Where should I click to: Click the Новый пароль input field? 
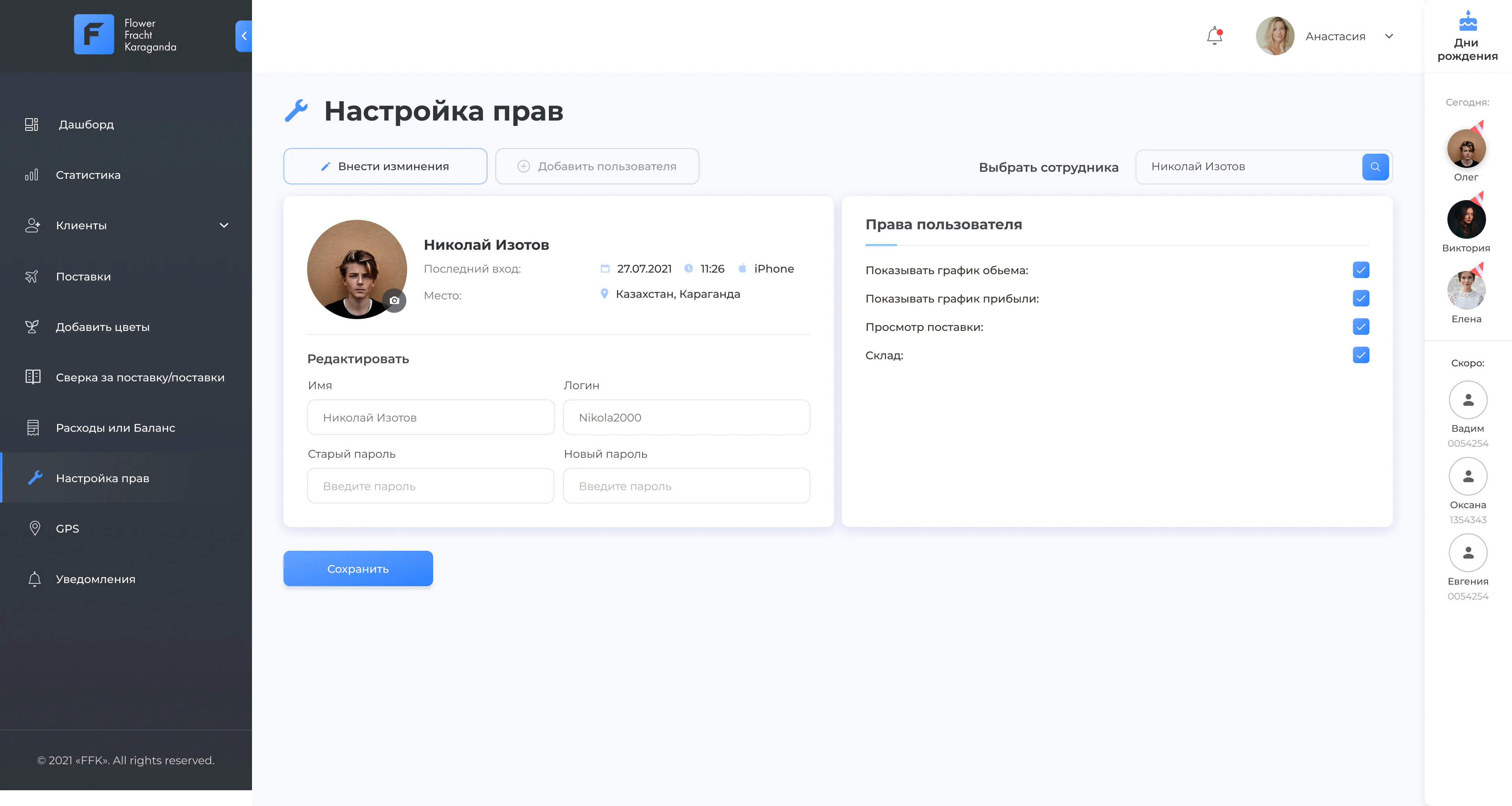686,485
